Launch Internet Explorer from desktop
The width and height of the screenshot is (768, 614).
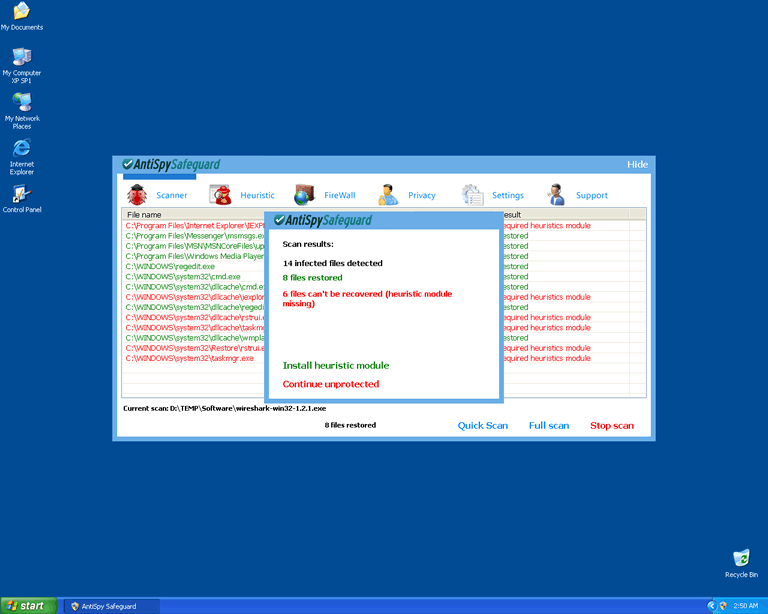coord(21,149)
